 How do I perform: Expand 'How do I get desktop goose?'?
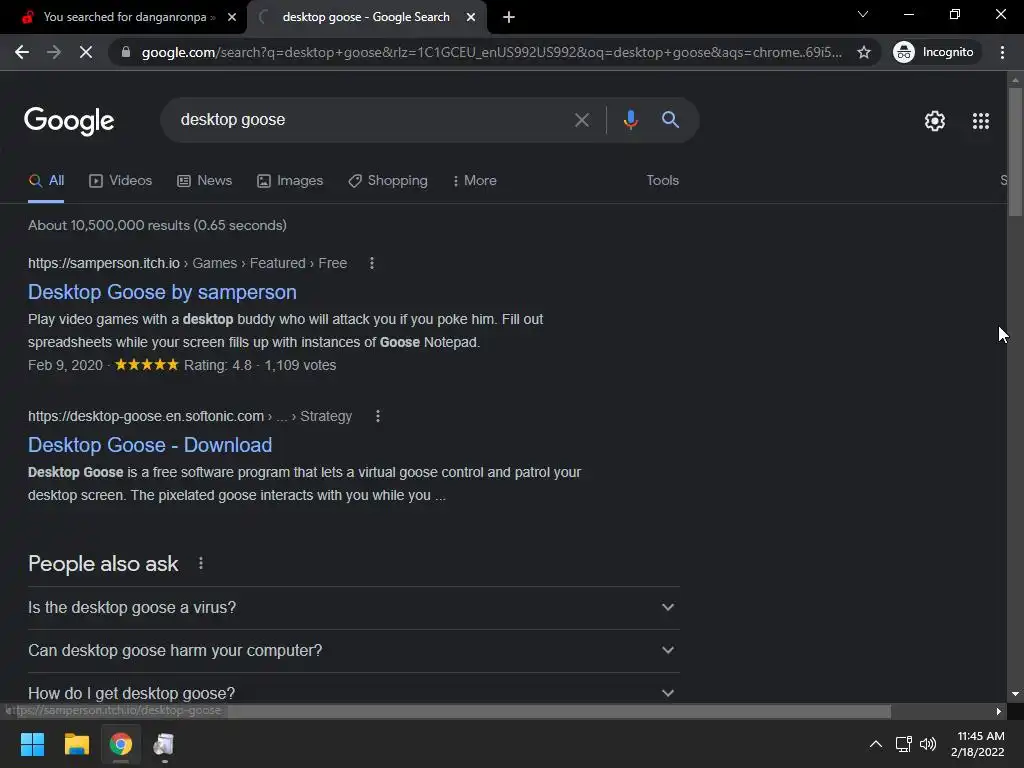coord(353,691)
